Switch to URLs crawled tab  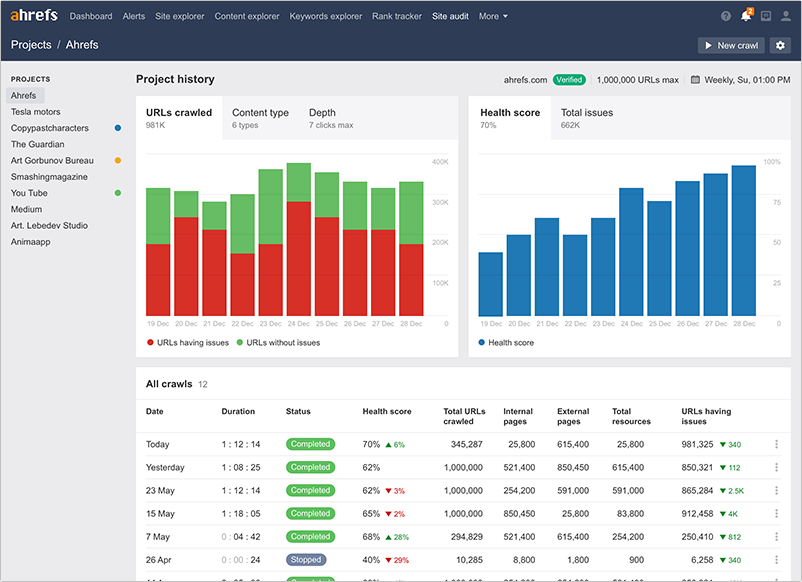[x=179, y=118]
